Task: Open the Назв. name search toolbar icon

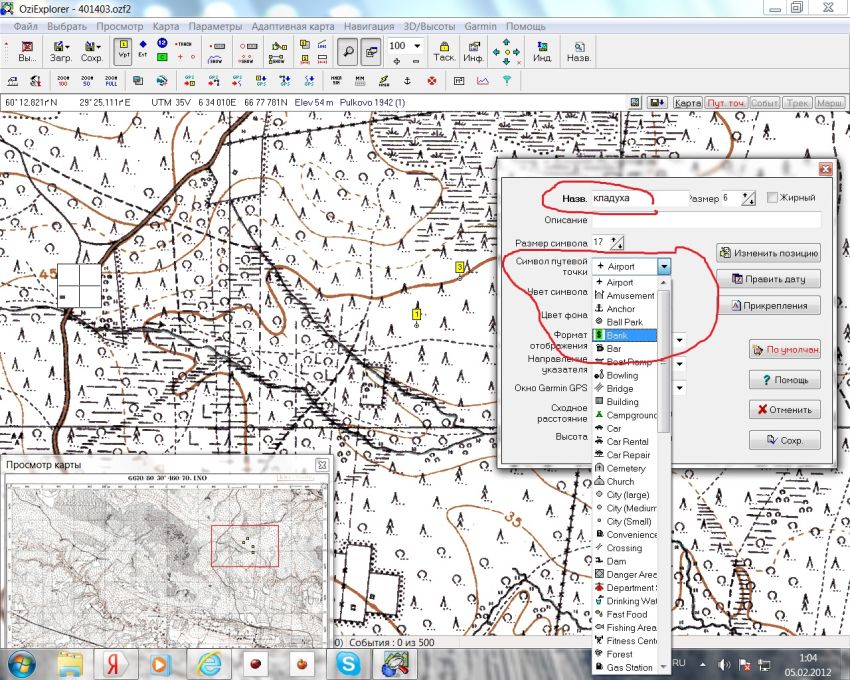Action: (x=578, y=51)
